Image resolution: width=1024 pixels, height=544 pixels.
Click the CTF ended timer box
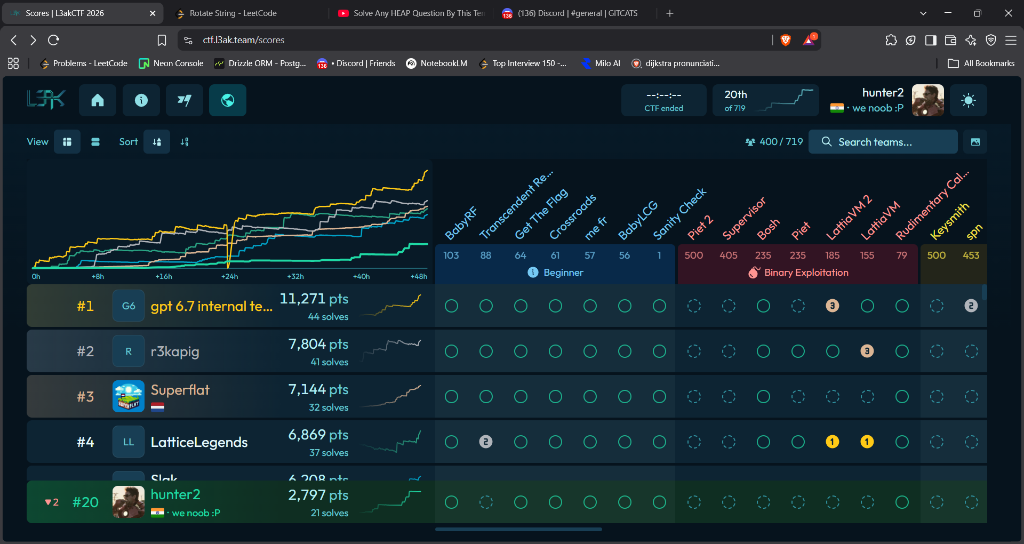(664, 100)
